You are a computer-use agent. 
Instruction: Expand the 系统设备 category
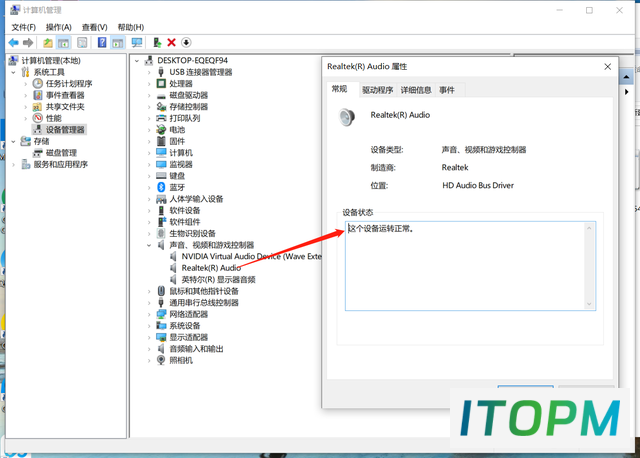coord(149,326)
